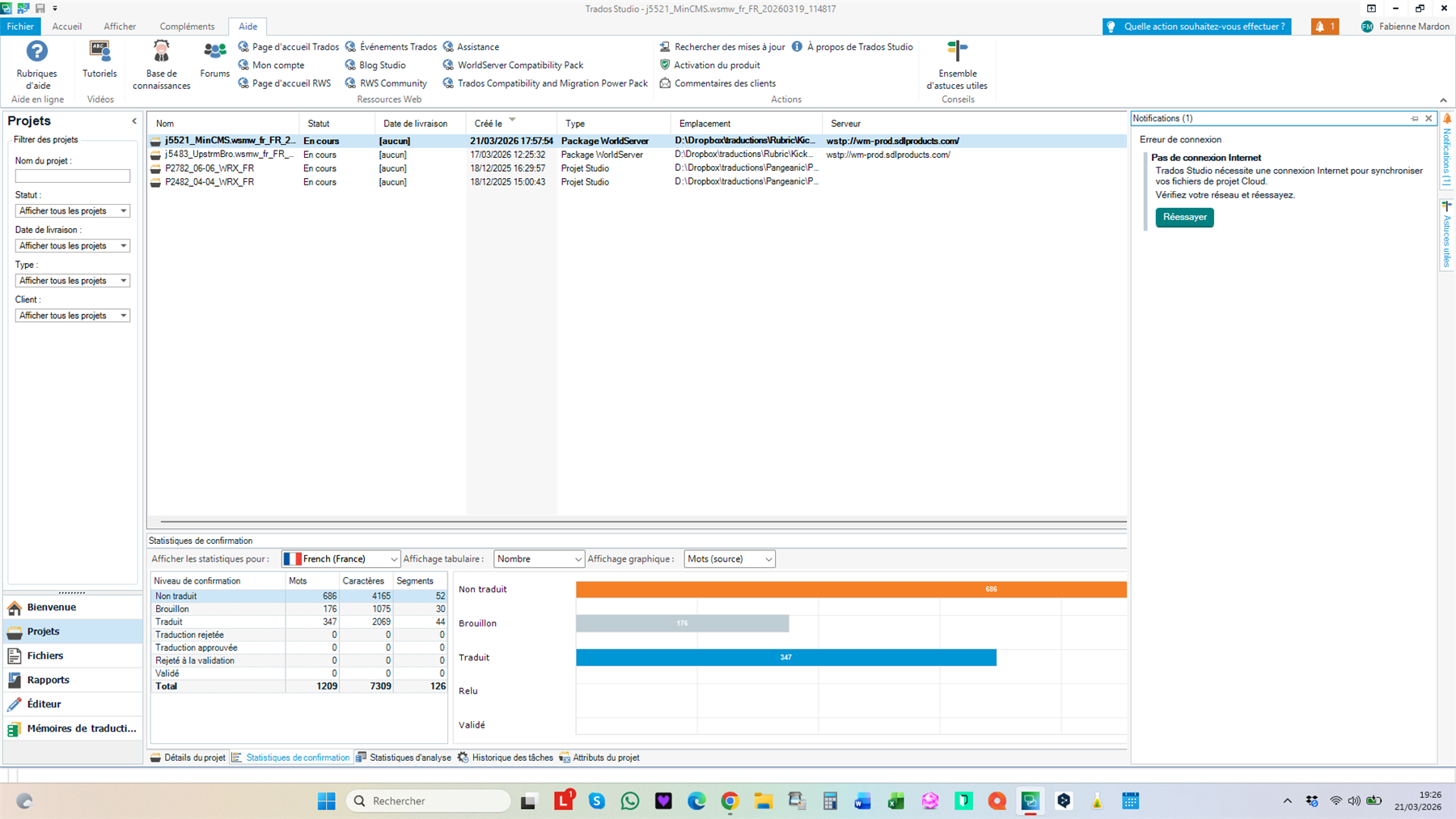Image resolution: width=1456 pixels, height=819 pixels.
Task: Open the orange notifications alert icon
Action: point(1324,26)
